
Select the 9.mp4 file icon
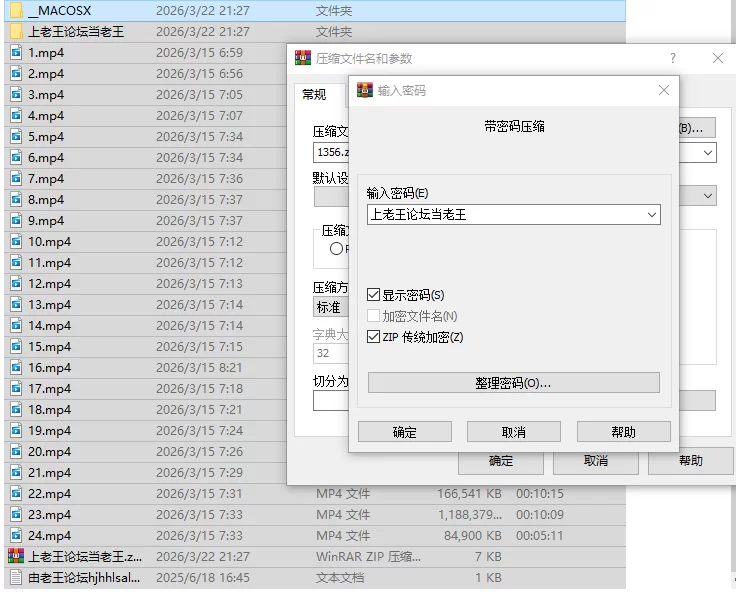[16, 221]
